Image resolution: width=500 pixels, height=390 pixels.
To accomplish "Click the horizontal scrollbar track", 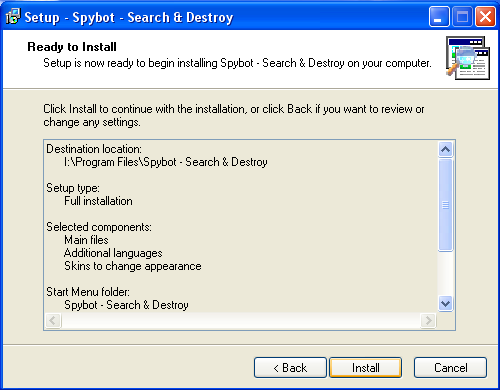I will (x=241, y=321).
